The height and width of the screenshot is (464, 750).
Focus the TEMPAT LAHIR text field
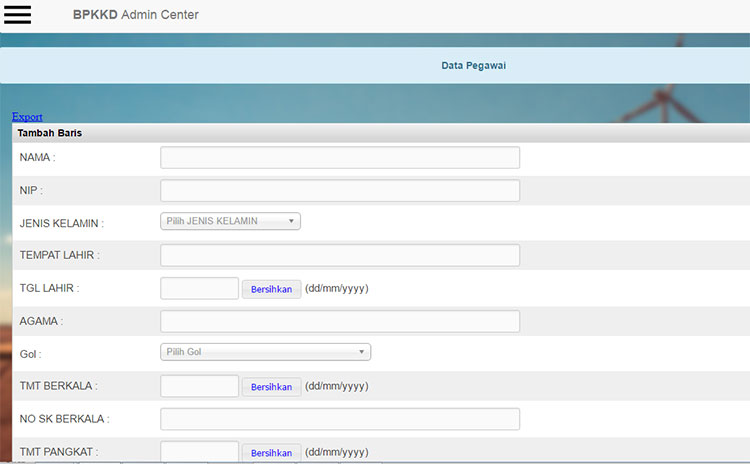[340, 255]
